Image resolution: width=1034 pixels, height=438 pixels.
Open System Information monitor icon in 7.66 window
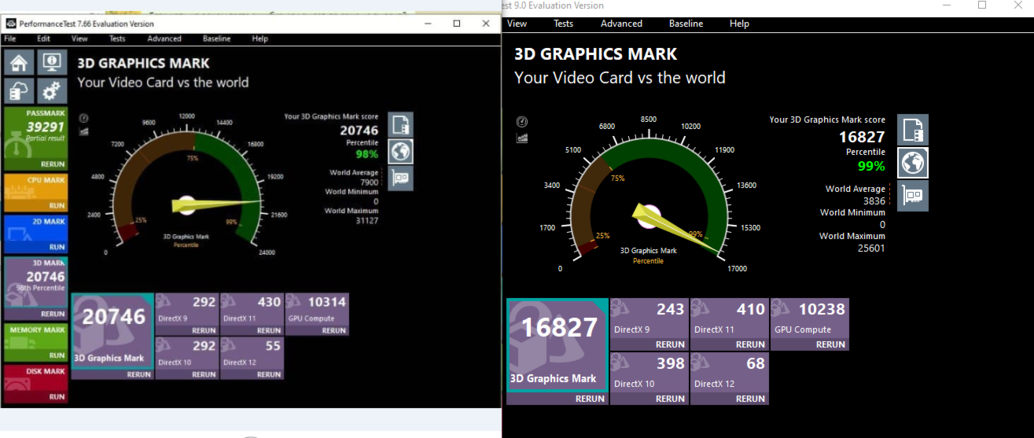pyautogui.click(x=51, y=63)
